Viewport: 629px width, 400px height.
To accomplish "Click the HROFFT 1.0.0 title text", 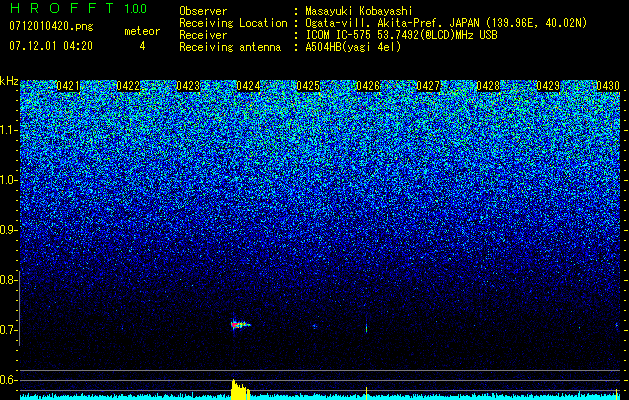I will click(x=79, y=8).
